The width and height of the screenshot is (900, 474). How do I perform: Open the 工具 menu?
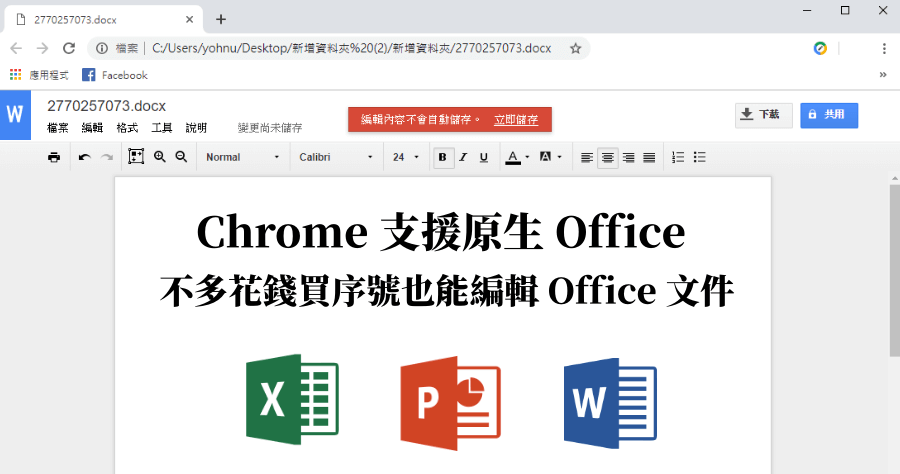coord(162,128)
